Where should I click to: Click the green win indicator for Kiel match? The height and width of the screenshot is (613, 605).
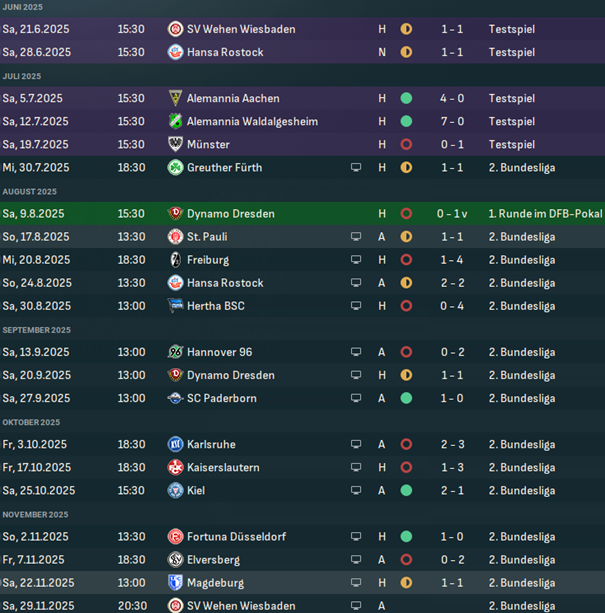(406, 491)
